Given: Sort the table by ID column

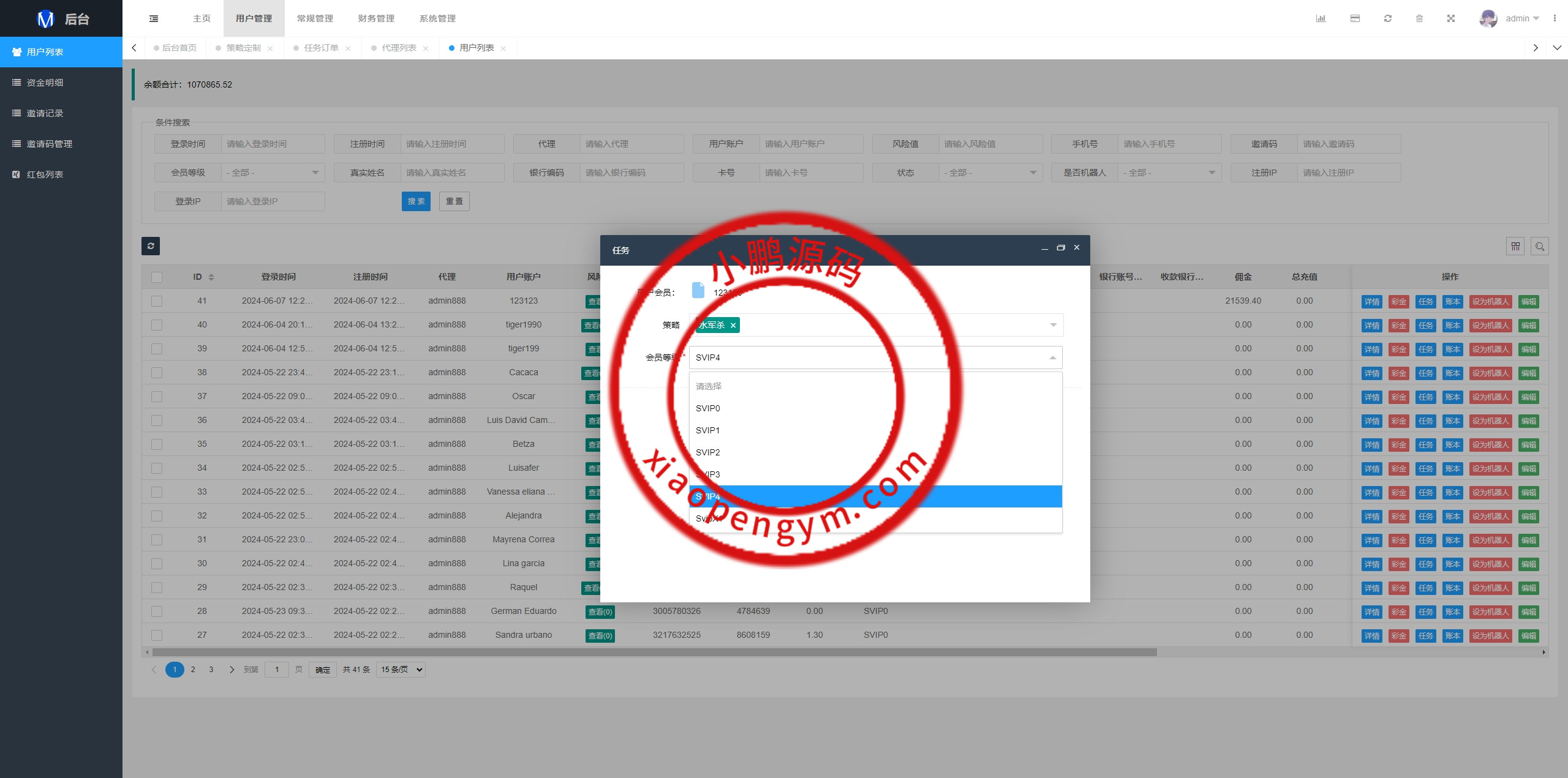Looking at the screenshot, I should coord(211,277).
